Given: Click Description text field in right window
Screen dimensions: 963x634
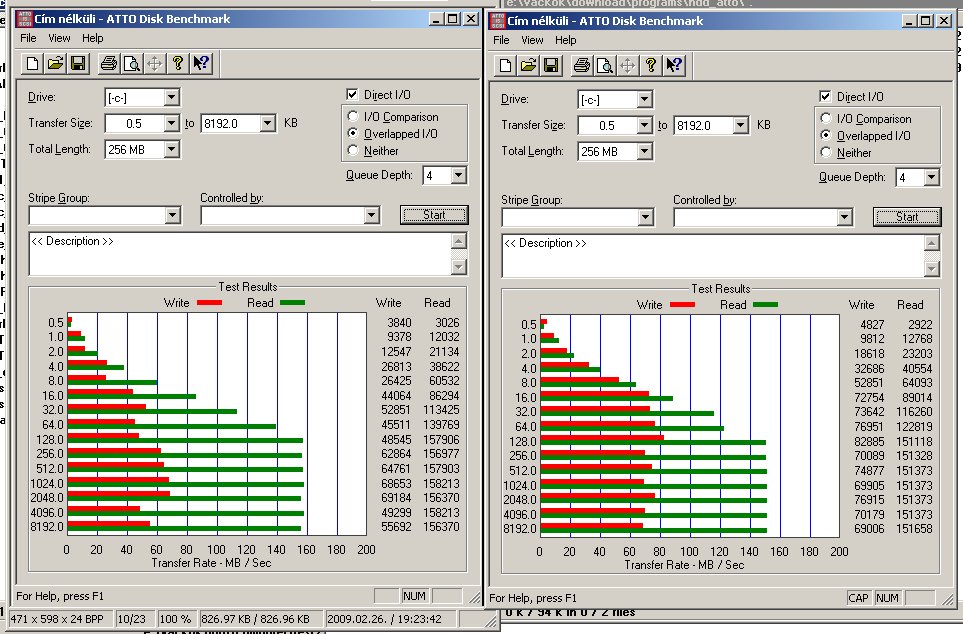Looking at the screenshot, I should coord(713,256).
